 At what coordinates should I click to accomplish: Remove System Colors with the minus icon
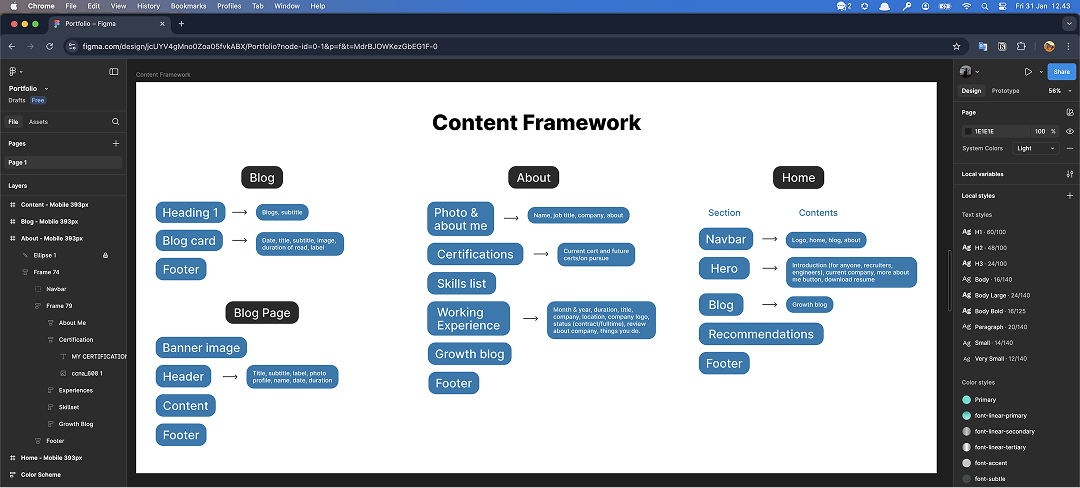[x=1070, y=148]
